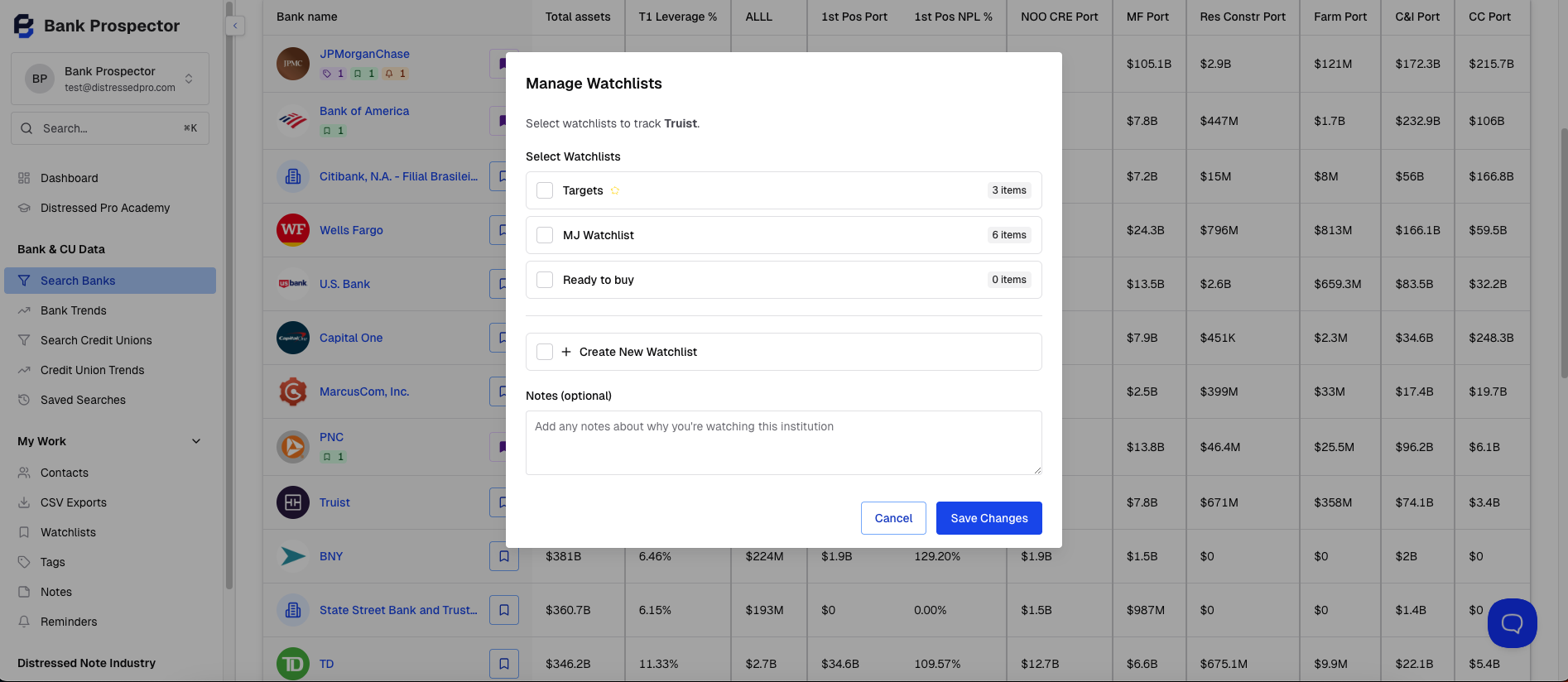This screenshot has height=682, width=1568.
Task: Open Saved Searches
Action: pos(83,400)
